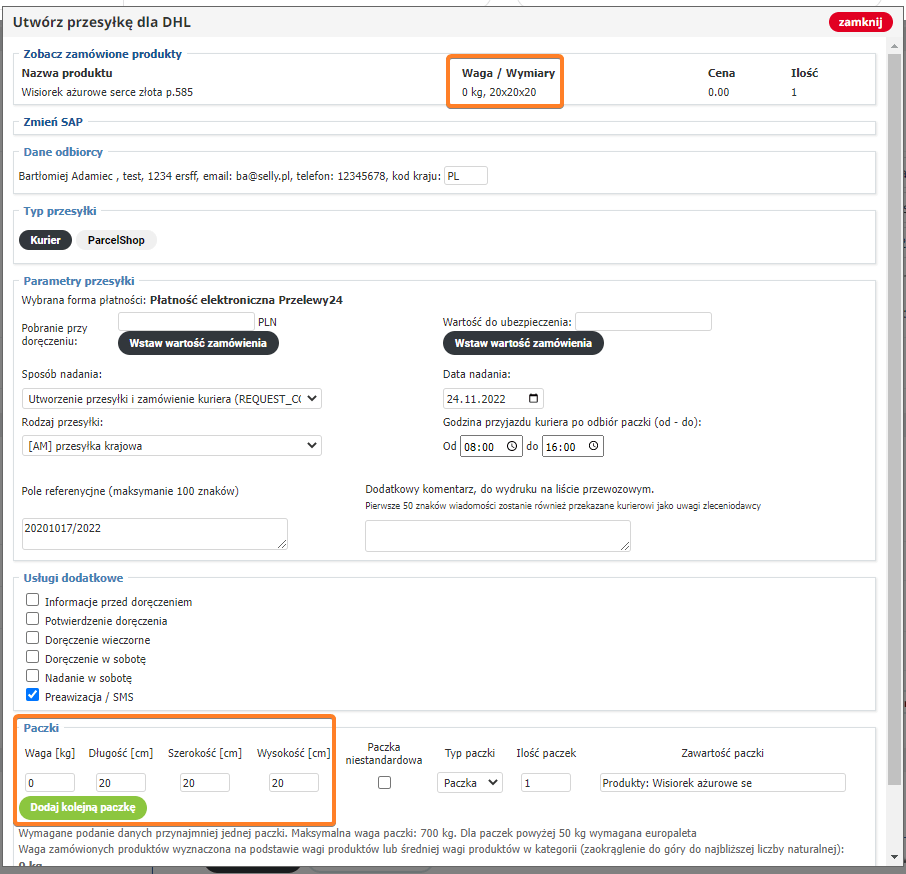The height and width of the screenshot is (874, 906).
Task: Insert order value for insurance field
Action: tap(523, 343)
